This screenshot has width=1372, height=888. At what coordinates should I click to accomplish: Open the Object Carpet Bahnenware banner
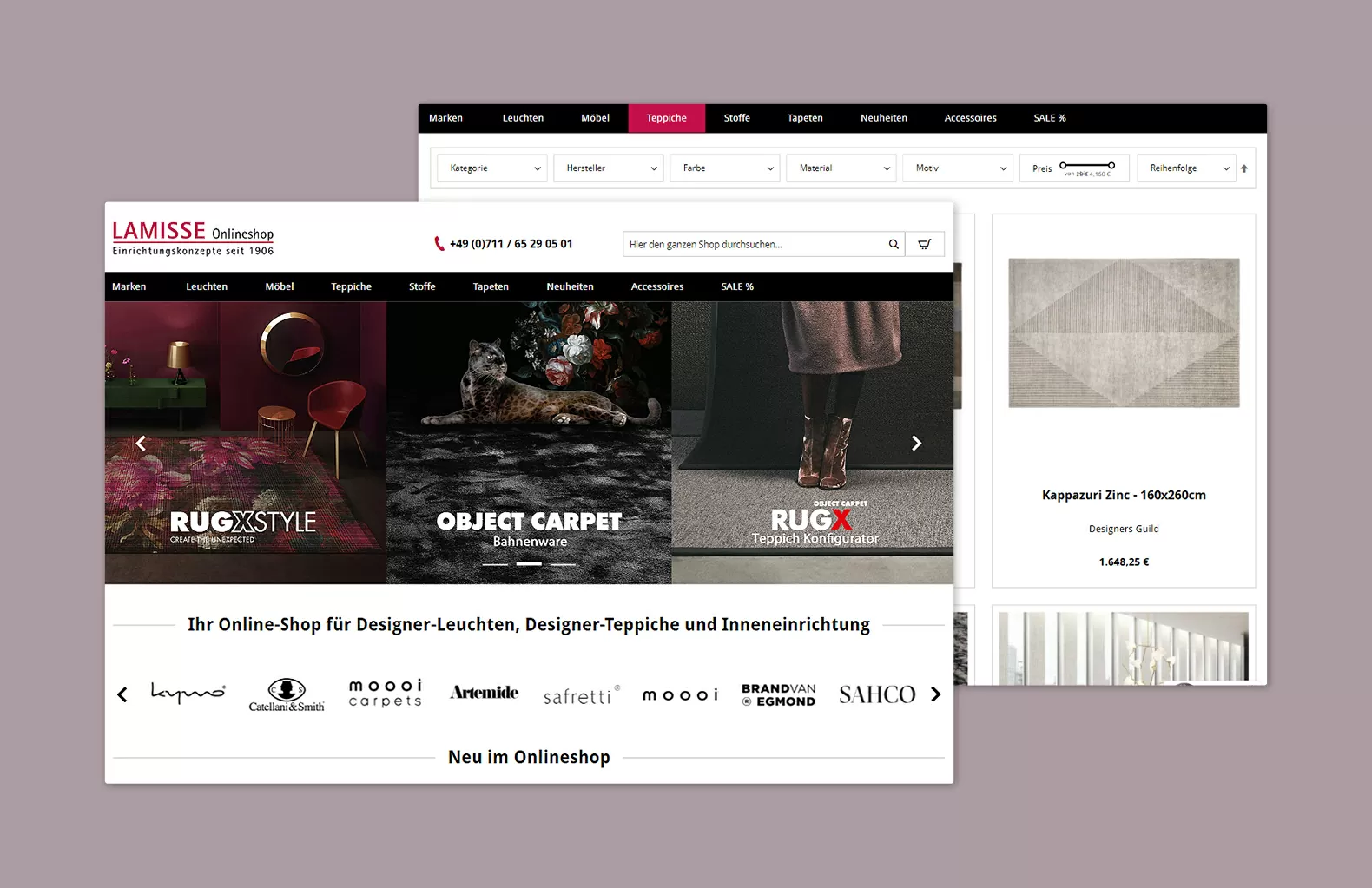click(x=529, y=443)
